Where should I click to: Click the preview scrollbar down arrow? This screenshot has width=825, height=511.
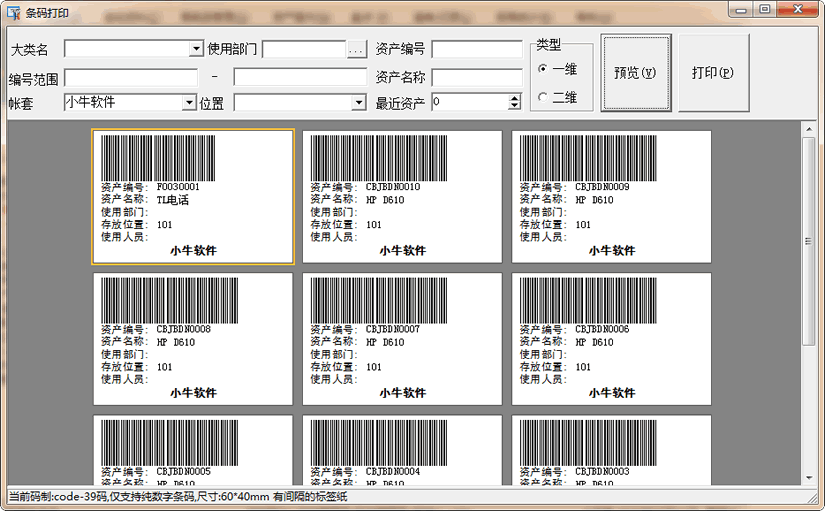tap(809, 478)
